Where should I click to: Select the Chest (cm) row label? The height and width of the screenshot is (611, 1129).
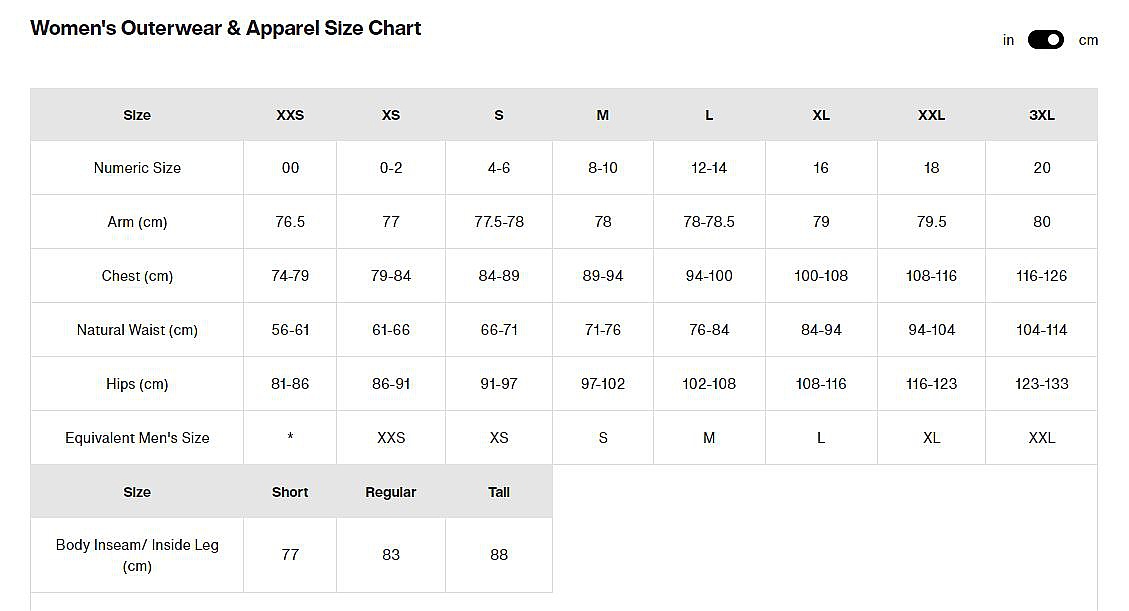coord(137,276)
